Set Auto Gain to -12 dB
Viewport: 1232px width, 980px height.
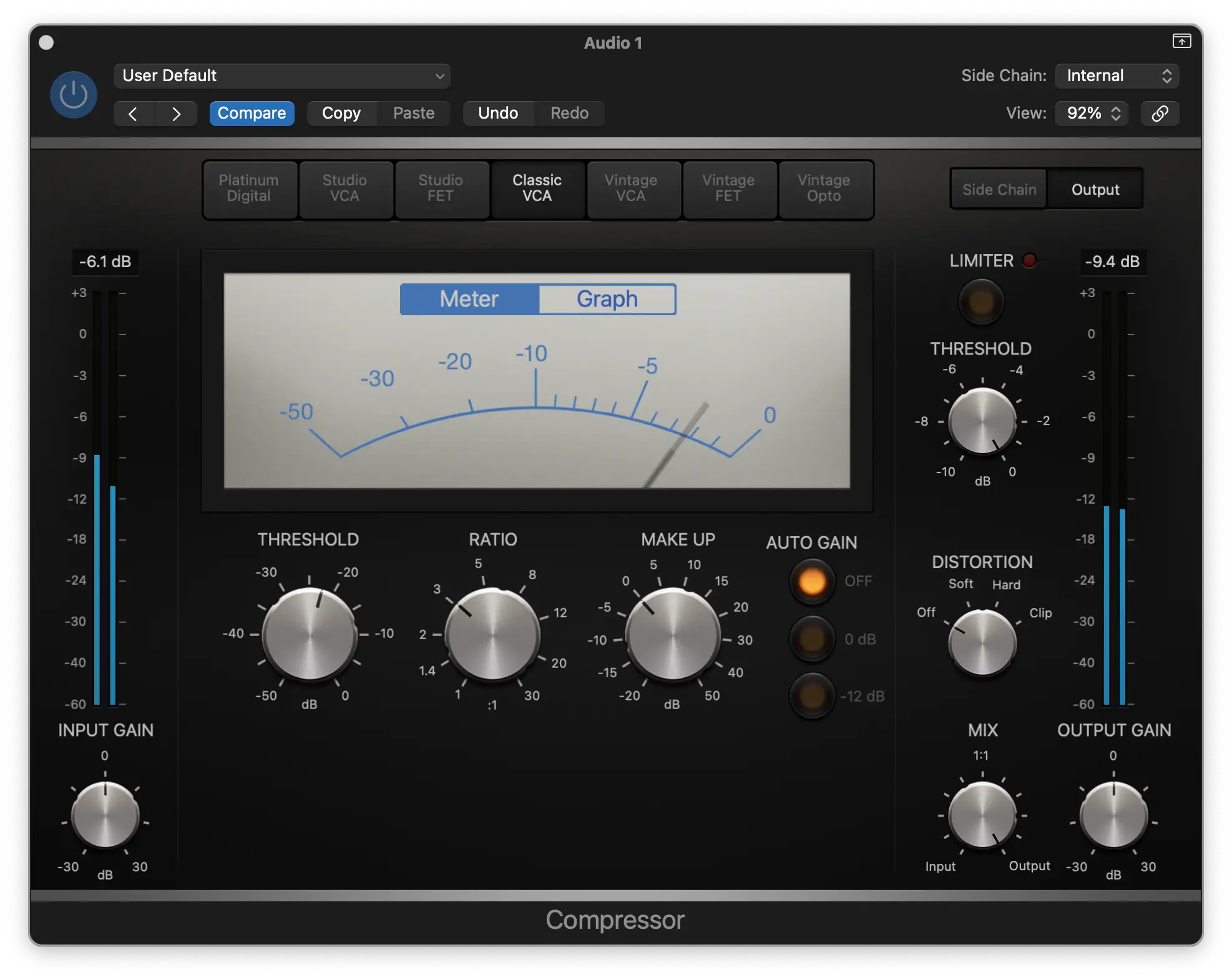812,696
